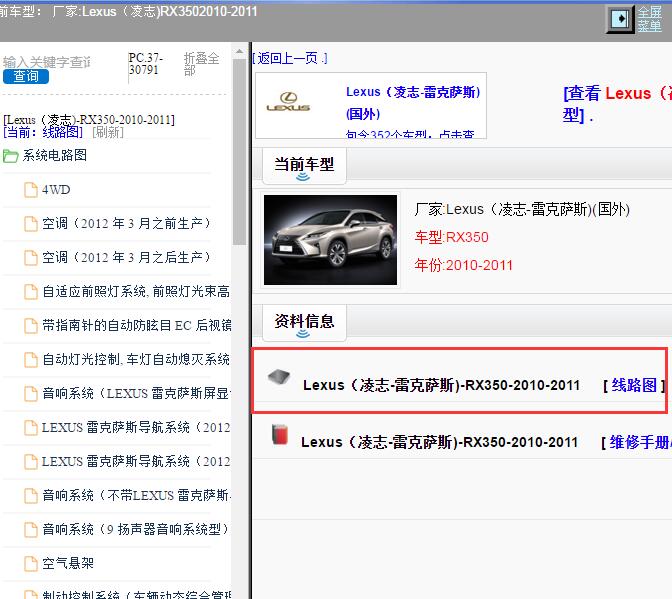
Task: Open the first LEXUS 雷克萨斯导航系统 entry
Action: pos(136,427)
